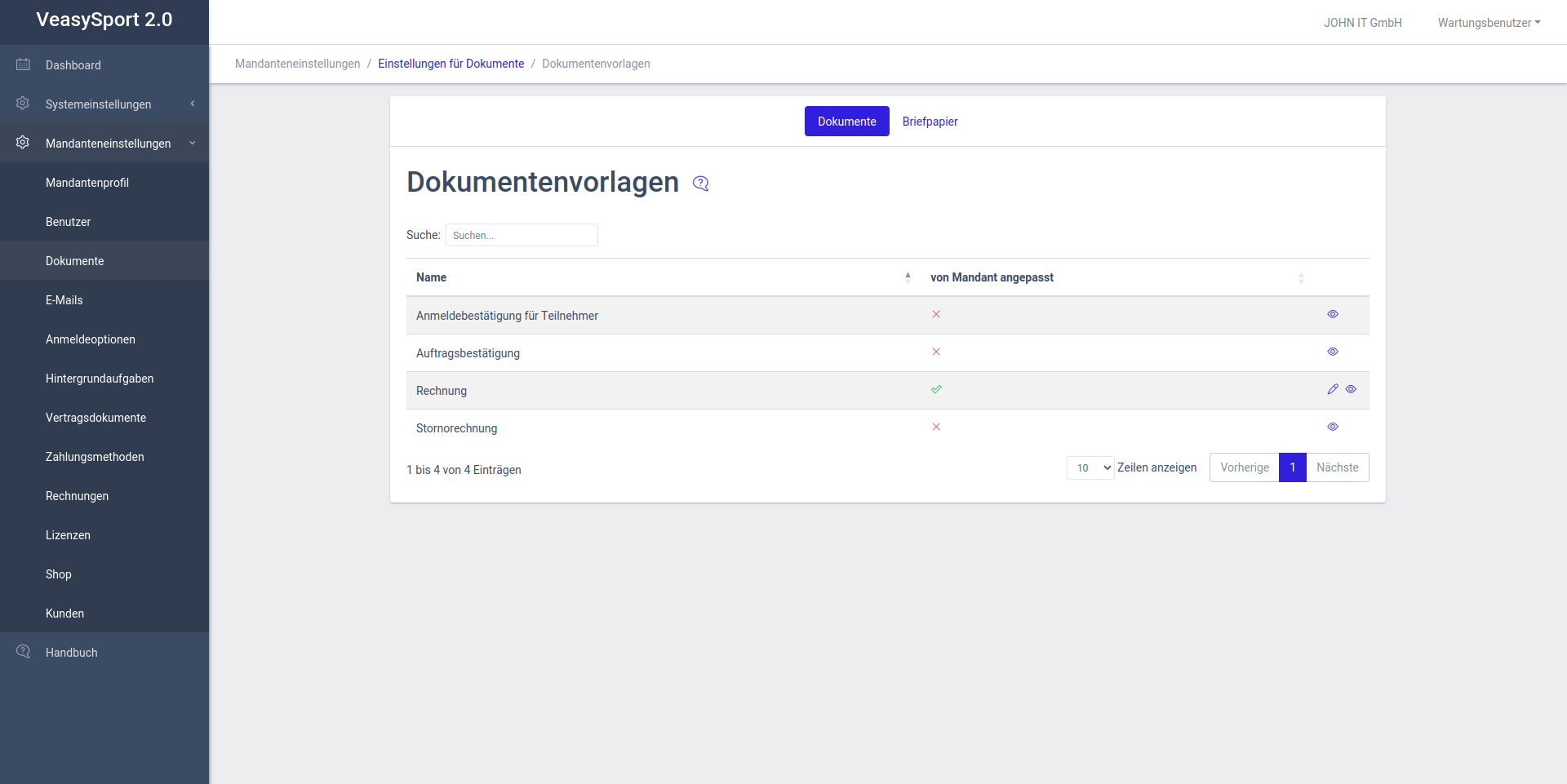This screenshot has height=784, width=1567.
Task: Click the Mandanteneinstellungen gear icon
Action: pyautogui.click(x=23, y=143)
